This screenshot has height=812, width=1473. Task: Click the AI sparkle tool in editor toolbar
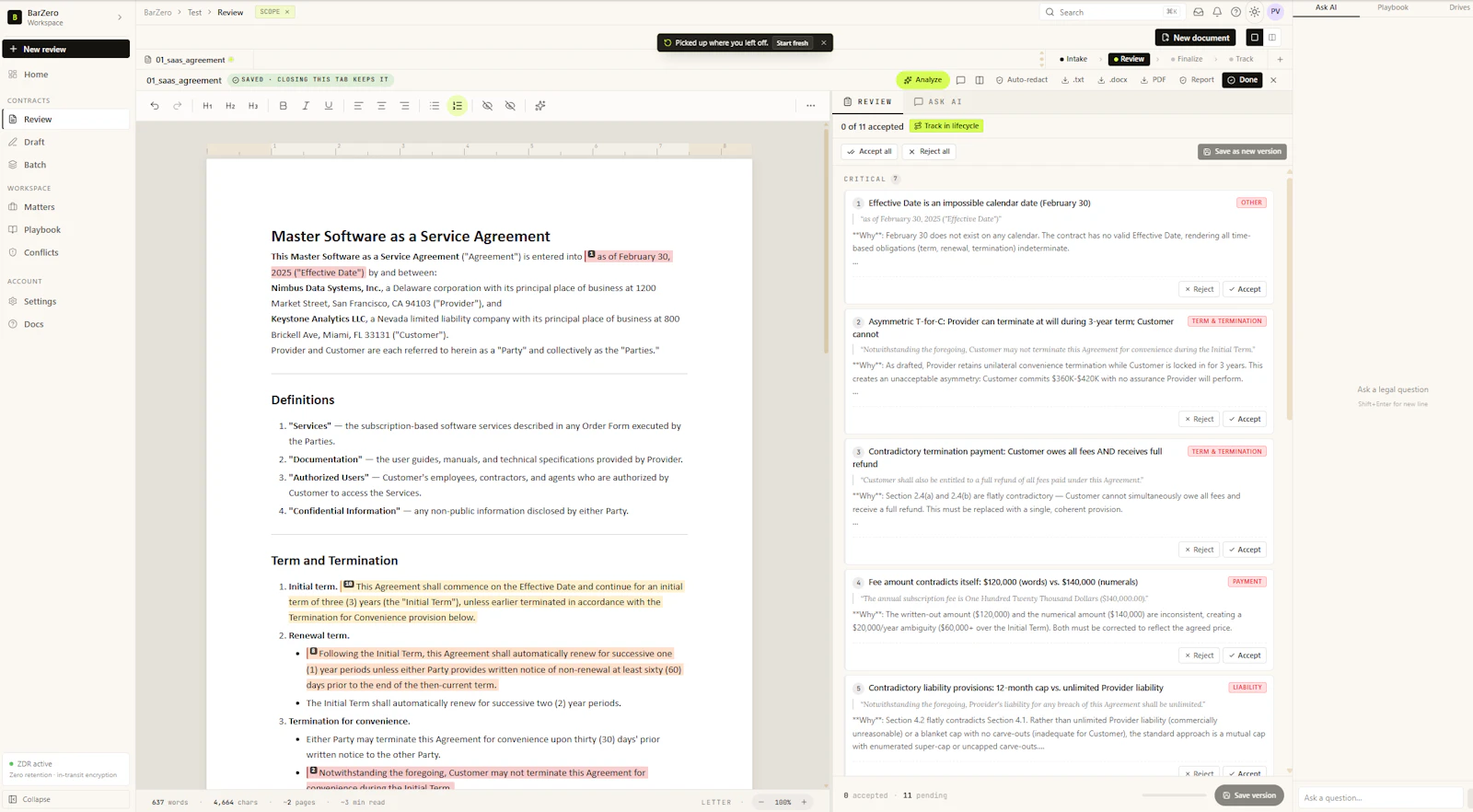[540, 106]
